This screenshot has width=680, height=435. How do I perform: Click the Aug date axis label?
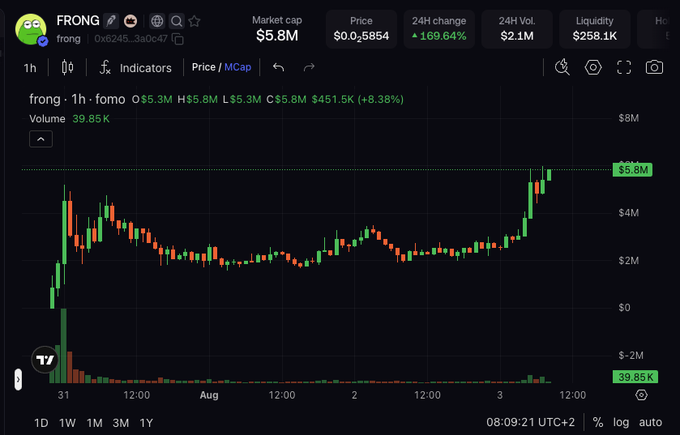pyautogui.click(x=209, y=395)
